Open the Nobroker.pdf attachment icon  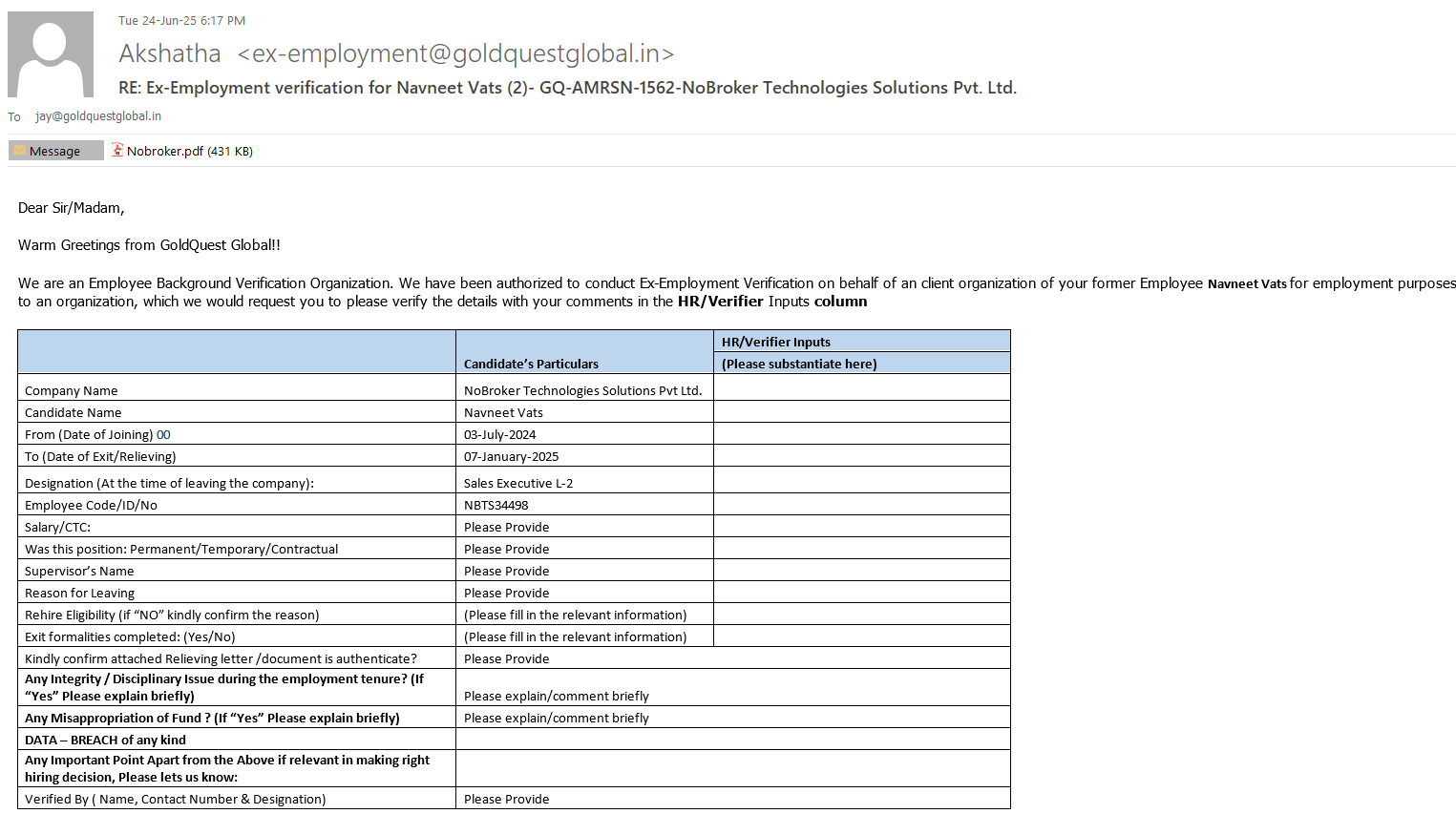[x=117, y=150]
